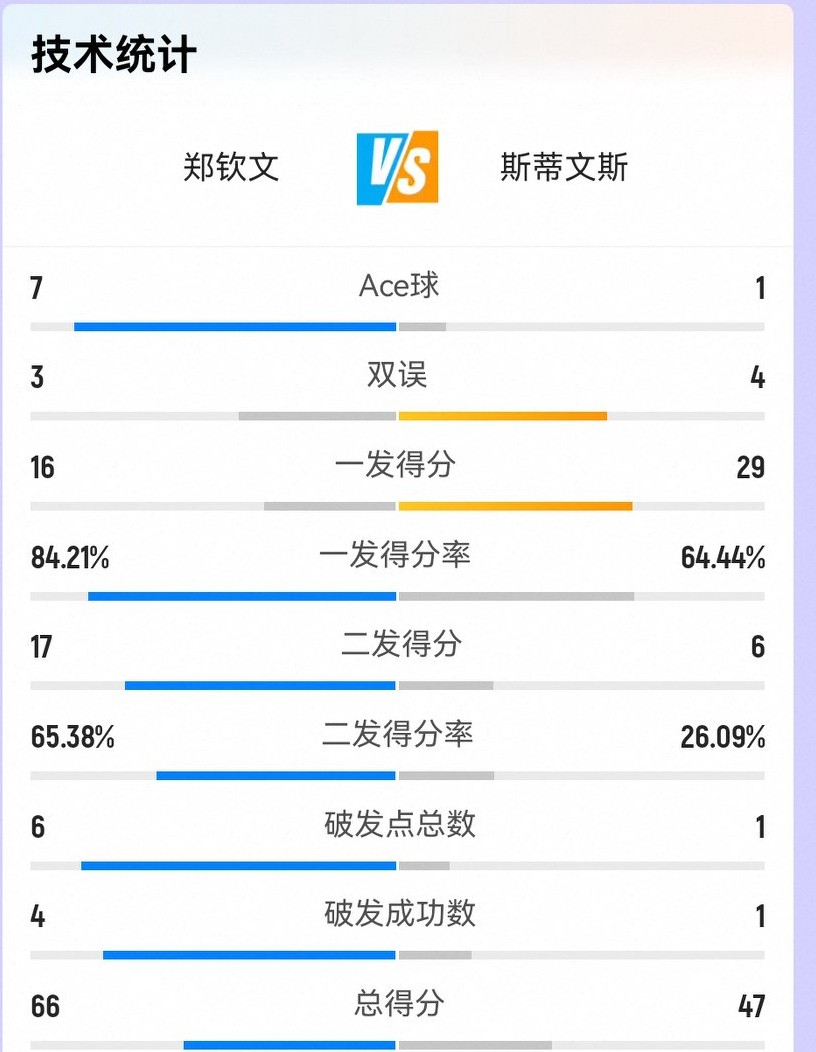Viewport: 816px width, 1052px height.
Task: Choose the 二发得分 stat label
Action: pyautogui.click(x=401, y=645)
